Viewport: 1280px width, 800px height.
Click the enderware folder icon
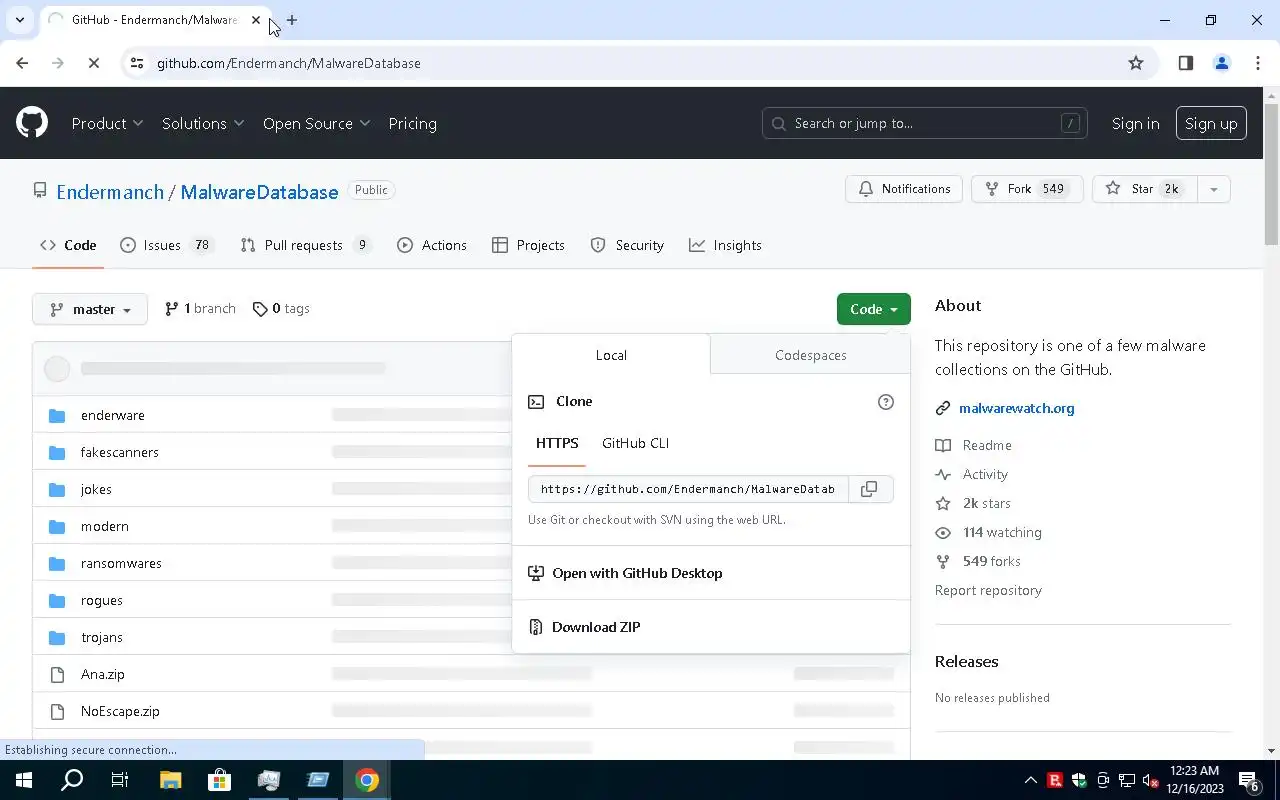tap(57, 415)
